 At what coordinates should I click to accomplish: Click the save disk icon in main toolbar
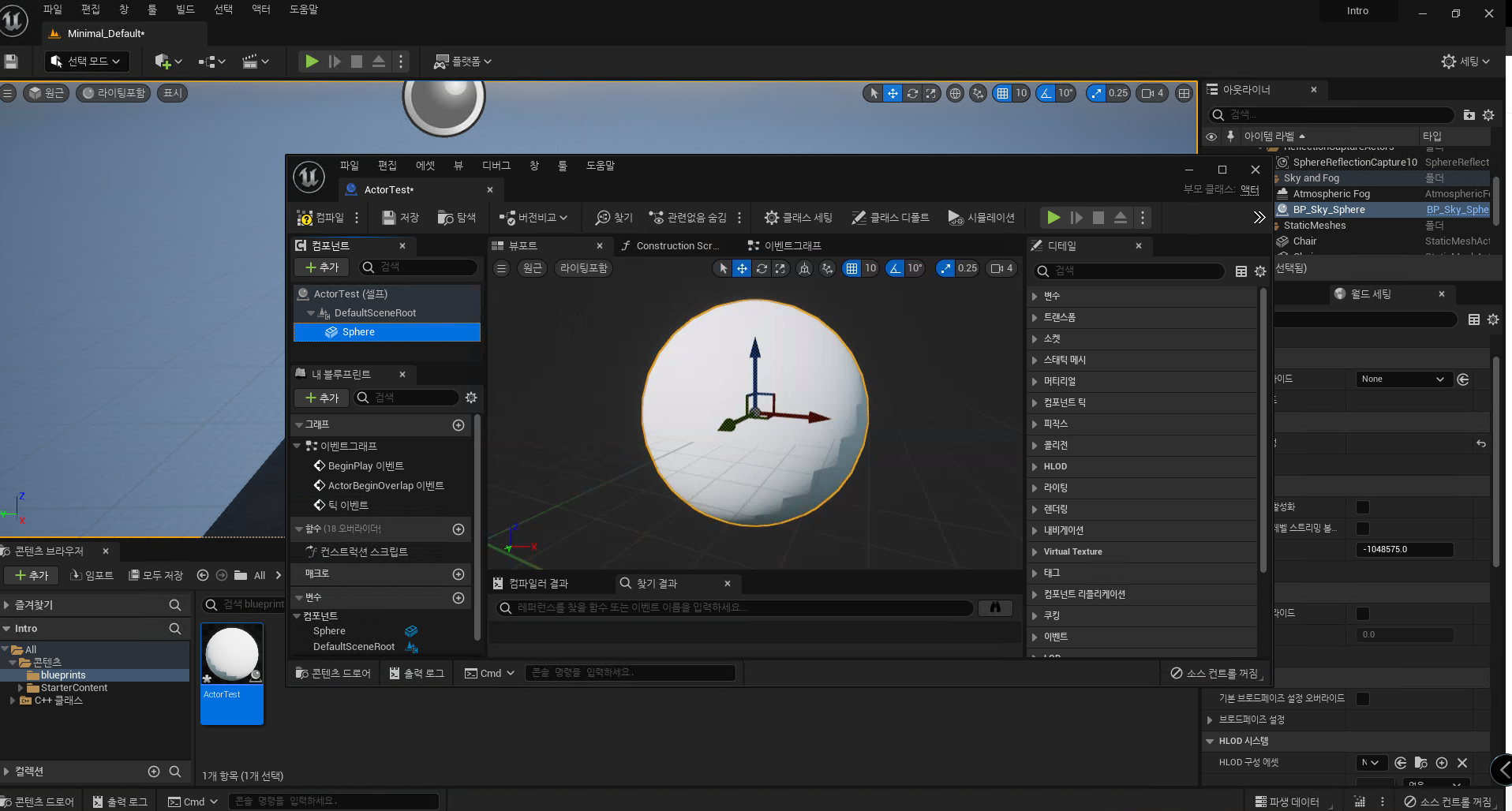(11, 62)
